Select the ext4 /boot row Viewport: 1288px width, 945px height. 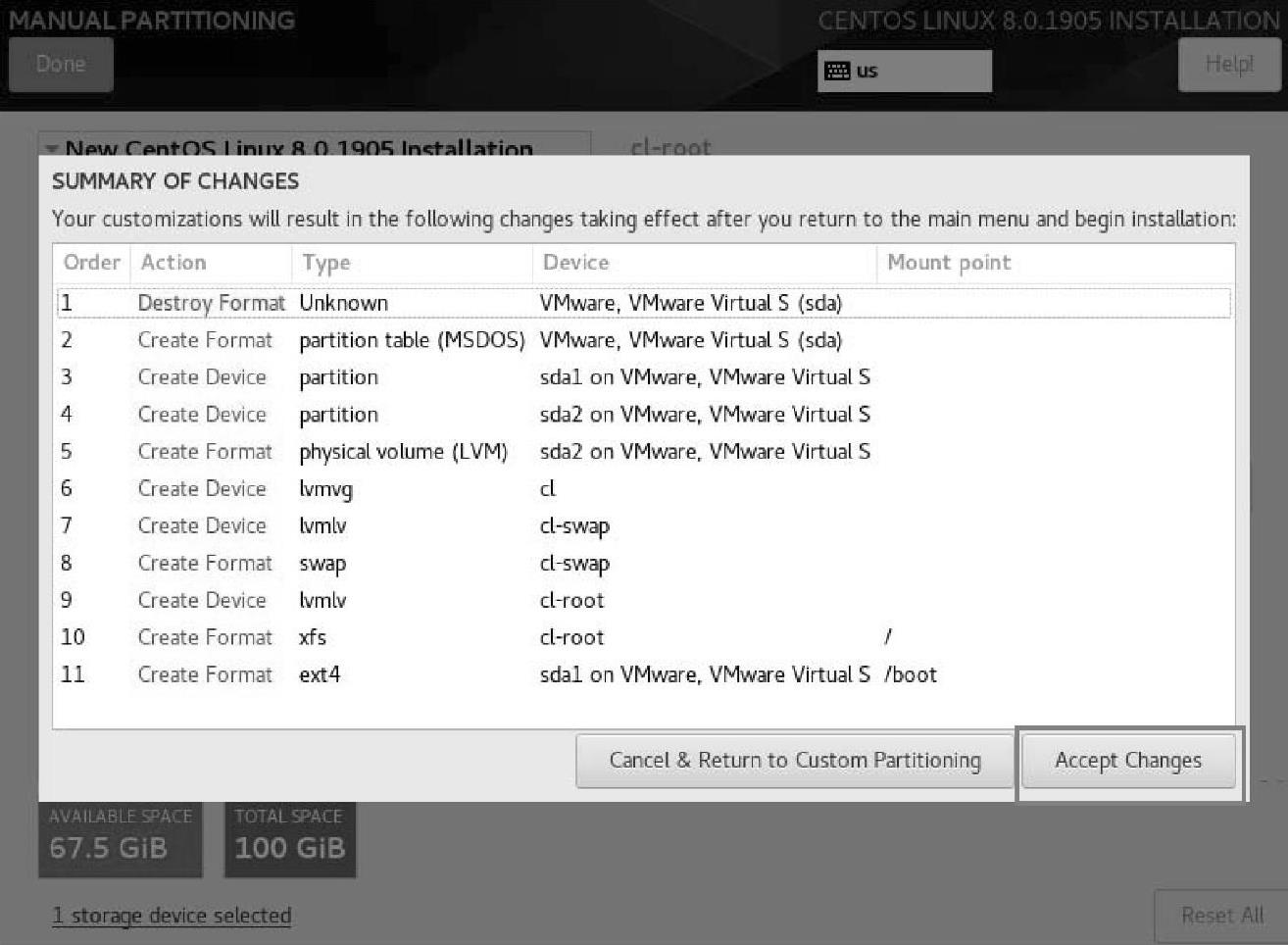click(x=644, y=675)
